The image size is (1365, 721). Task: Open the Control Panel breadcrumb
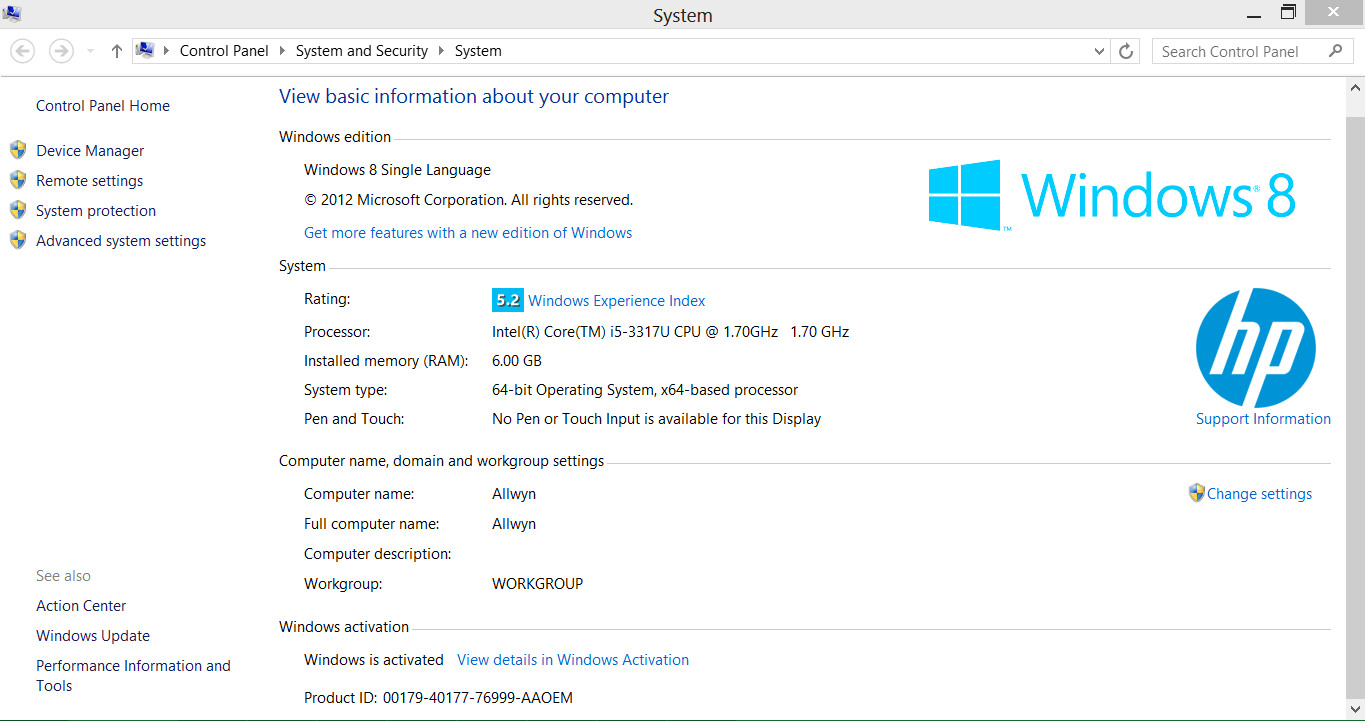224,51
